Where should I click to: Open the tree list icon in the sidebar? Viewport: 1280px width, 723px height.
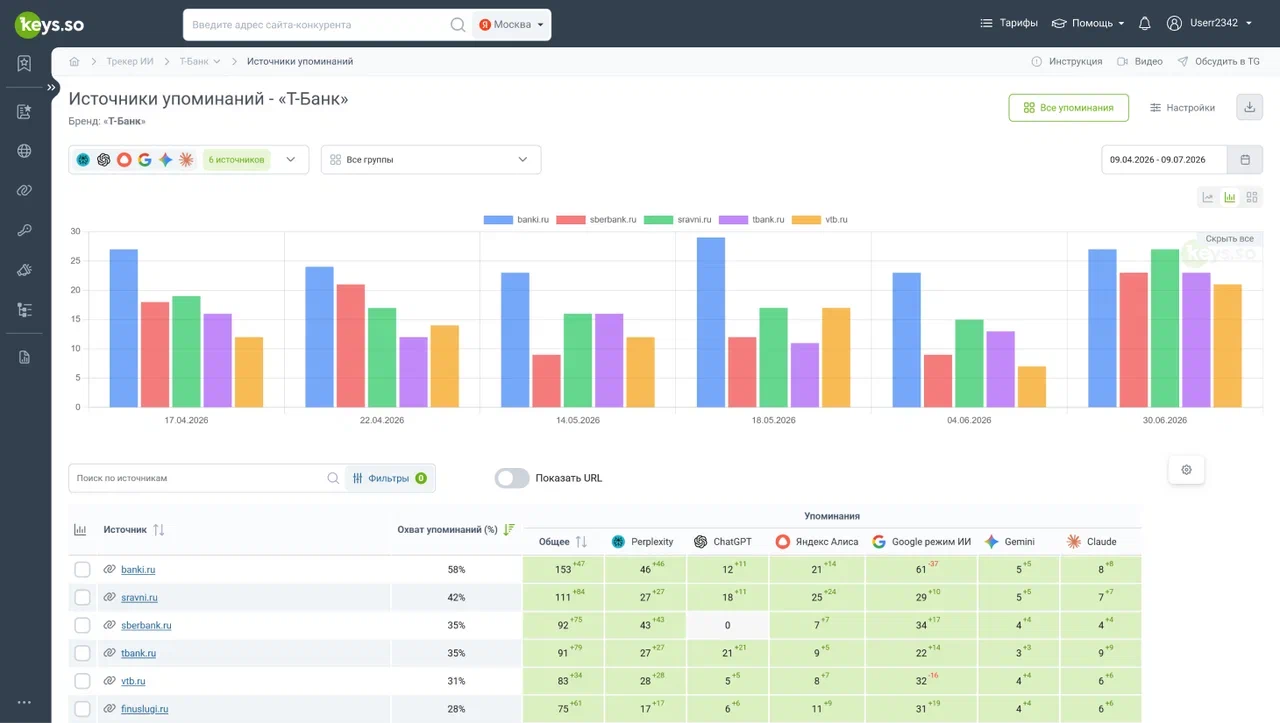[24, 310]
